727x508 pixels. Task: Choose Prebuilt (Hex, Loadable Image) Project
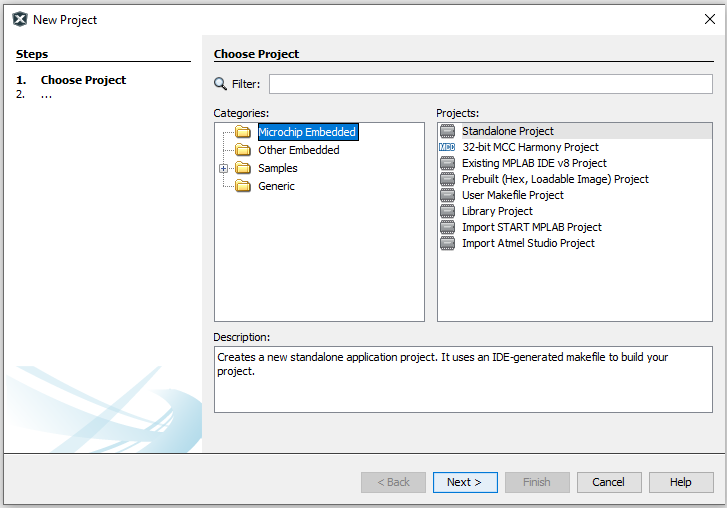[x=555, y=179]
